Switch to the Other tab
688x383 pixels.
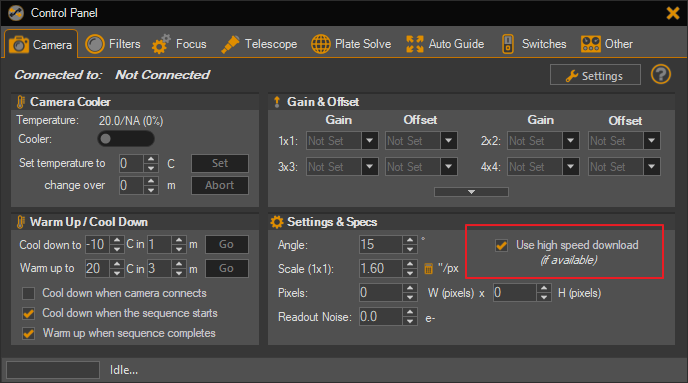[607, 44]
